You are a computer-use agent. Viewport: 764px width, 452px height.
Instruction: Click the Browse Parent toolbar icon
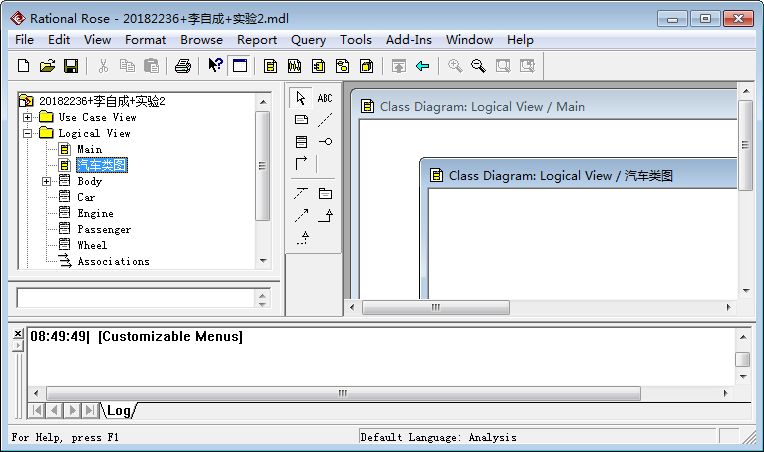coord(399,66)
